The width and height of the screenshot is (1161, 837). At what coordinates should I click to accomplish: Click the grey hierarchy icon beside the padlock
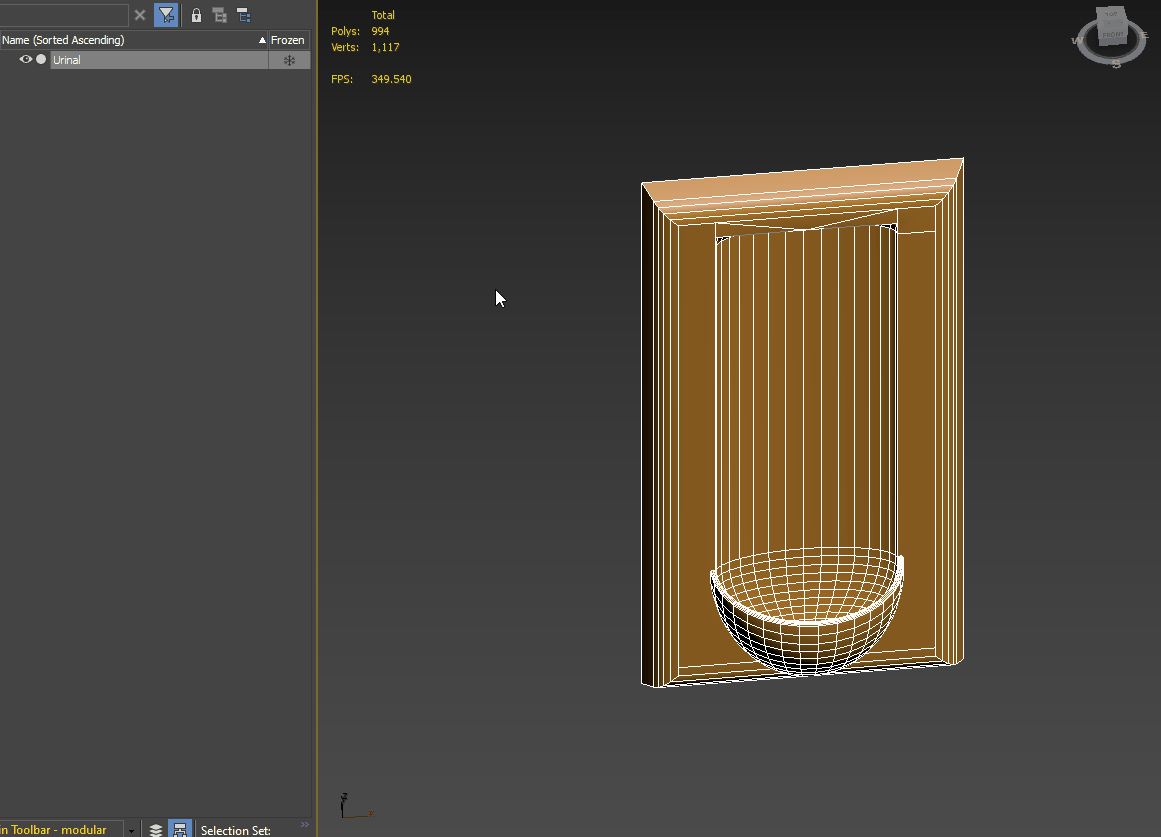tap(220, 15)
